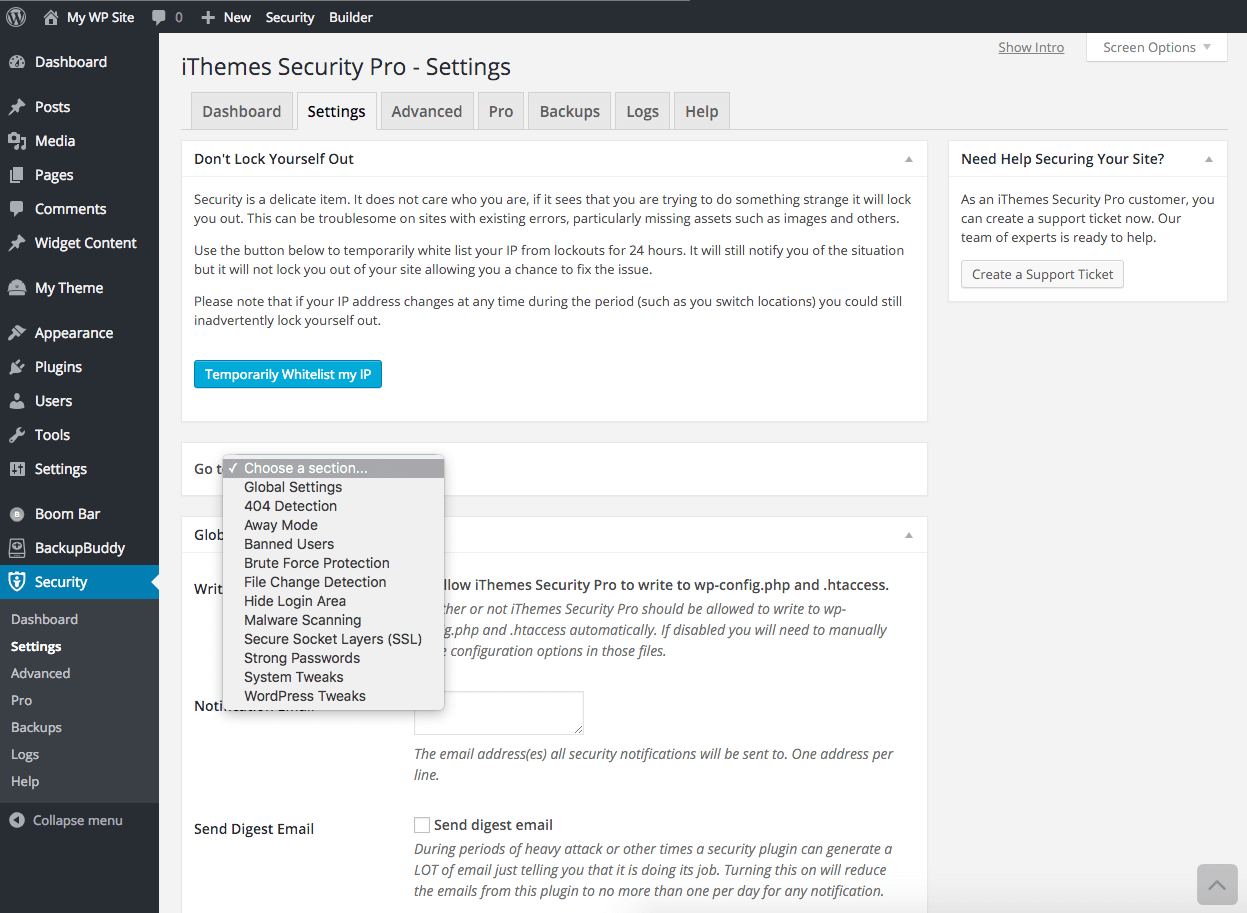Choose Brute Force Protection option
Image resolution: width=1247 pixels, height=913 pixels.
pos(333,563)
